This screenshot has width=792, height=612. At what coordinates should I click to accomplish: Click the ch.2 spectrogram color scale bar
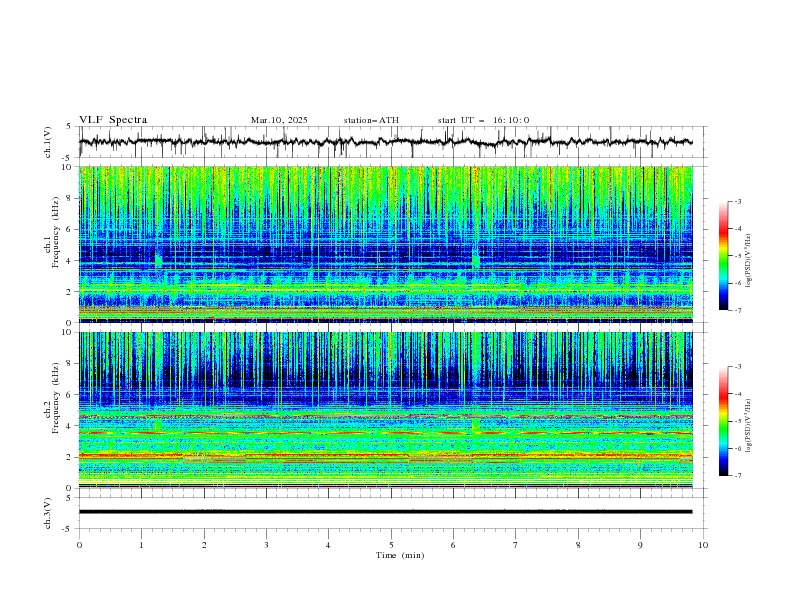723,421
